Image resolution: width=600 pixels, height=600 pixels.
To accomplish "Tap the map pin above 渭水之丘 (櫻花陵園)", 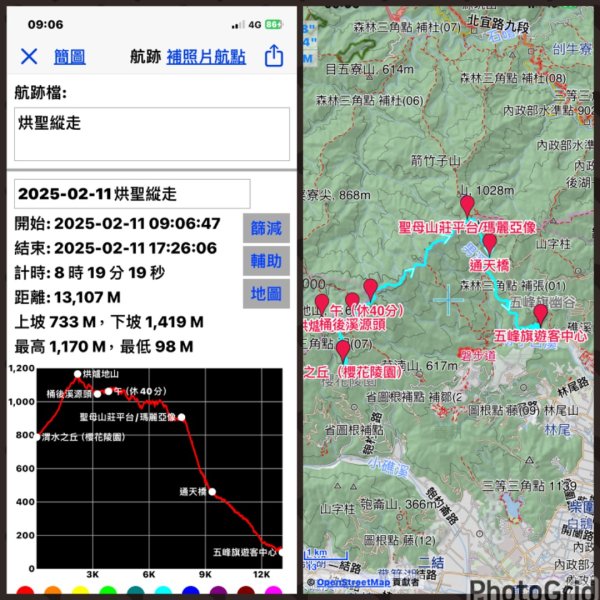I will point(343,351).
